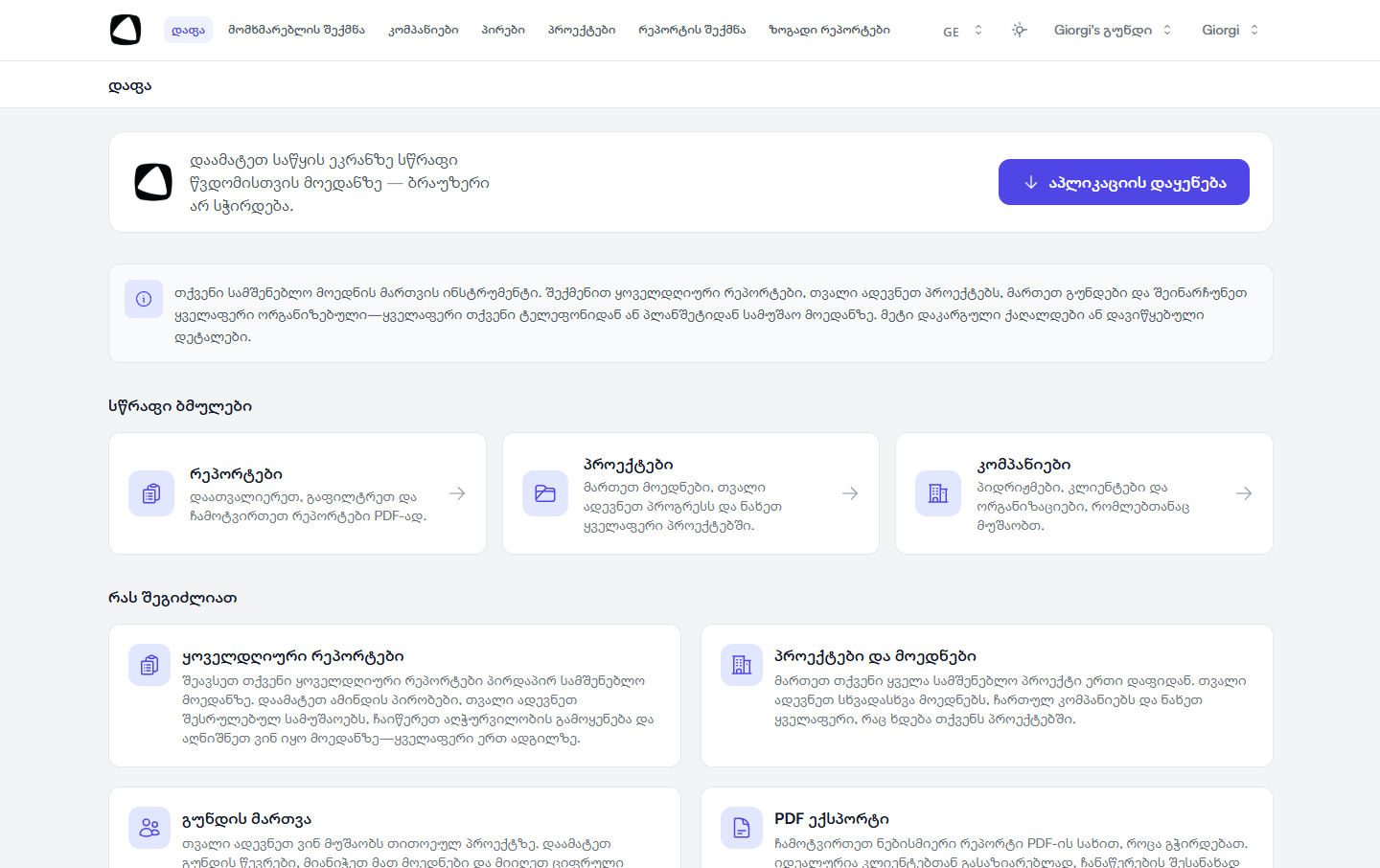This screenshot has height=868, width=1380.
Task: Switch to the კომპანიები nav item
Action: pos(424,30)
